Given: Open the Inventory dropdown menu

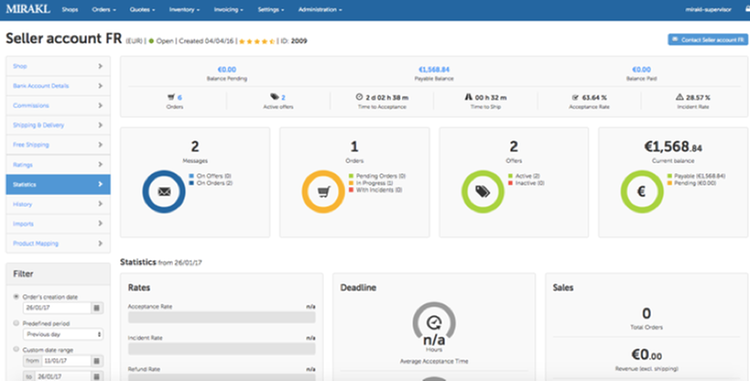Looking at the screenshot, I should 184,10.
